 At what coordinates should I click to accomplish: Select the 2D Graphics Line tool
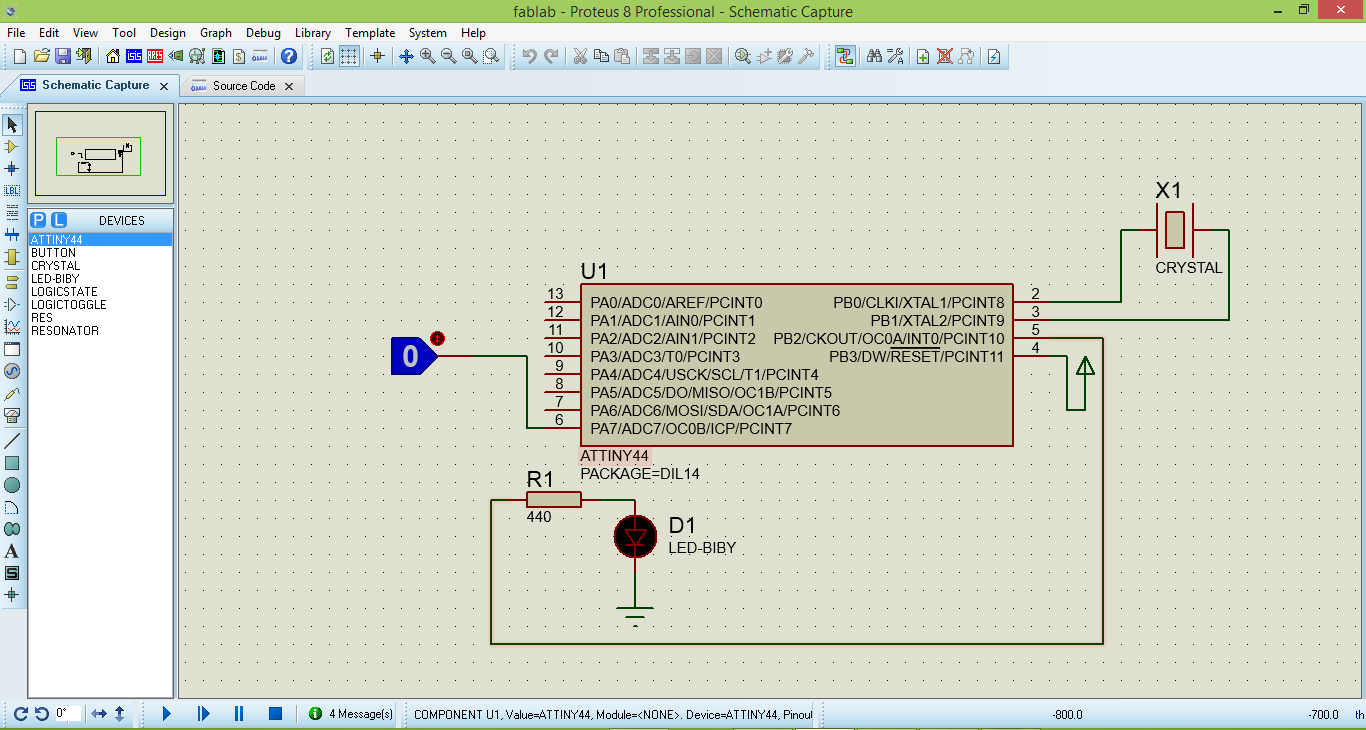pyautogui.click(x=12, y=441)
